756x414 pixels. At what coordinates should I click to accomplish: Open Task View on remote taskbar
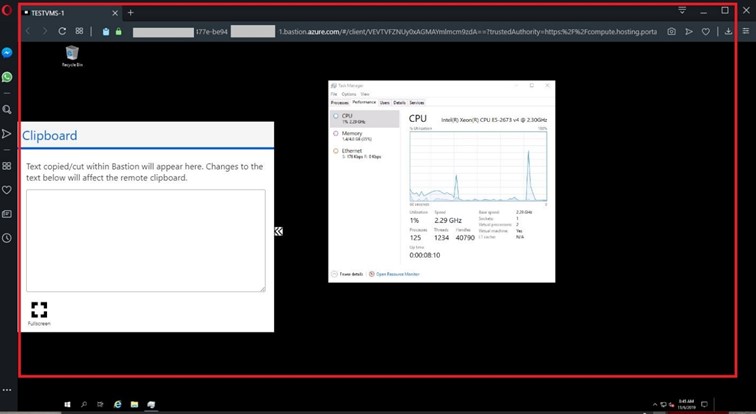tap(100, 404)
